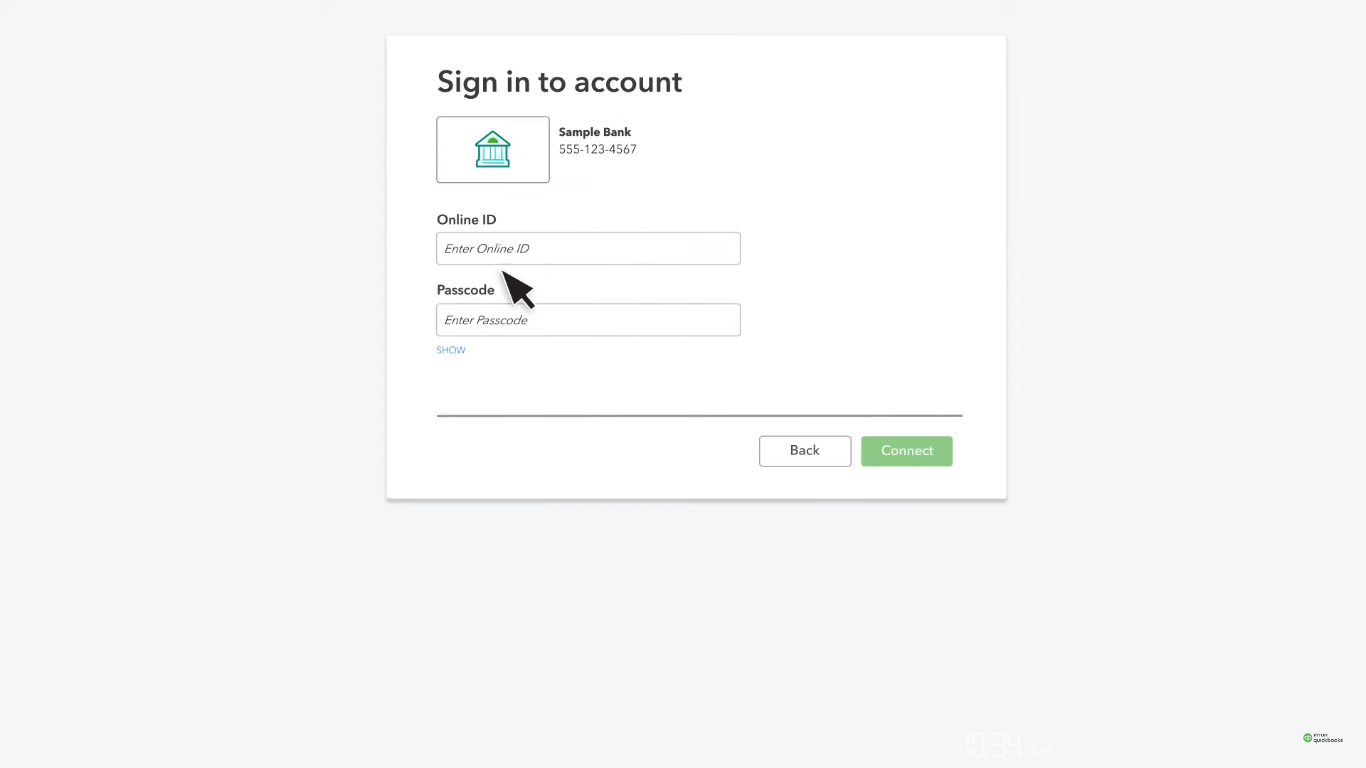Click the bank columns graphic
The width and height of the screenshot is (1366, 768).
point(492,154)
